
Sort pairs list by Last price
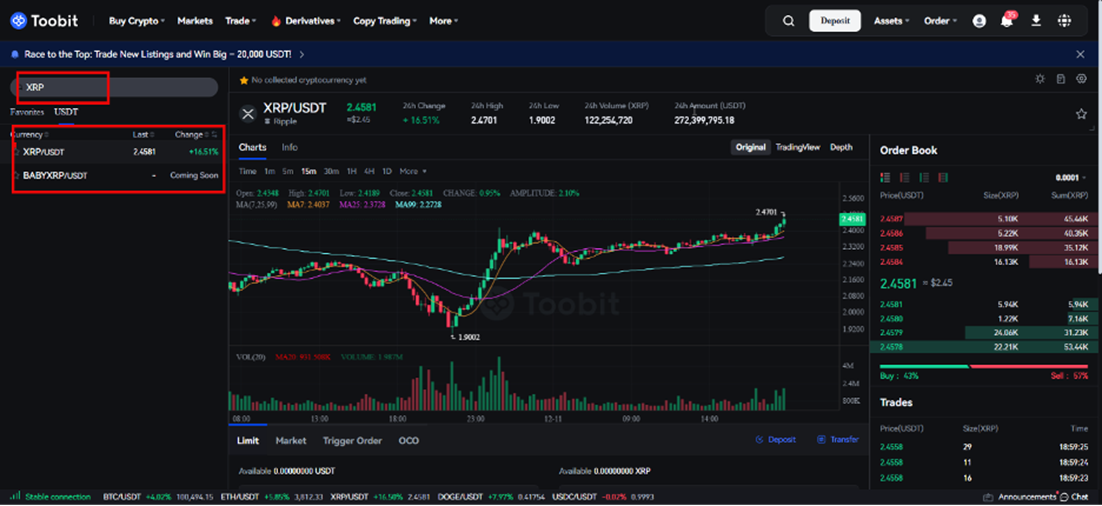click(143, 134)
